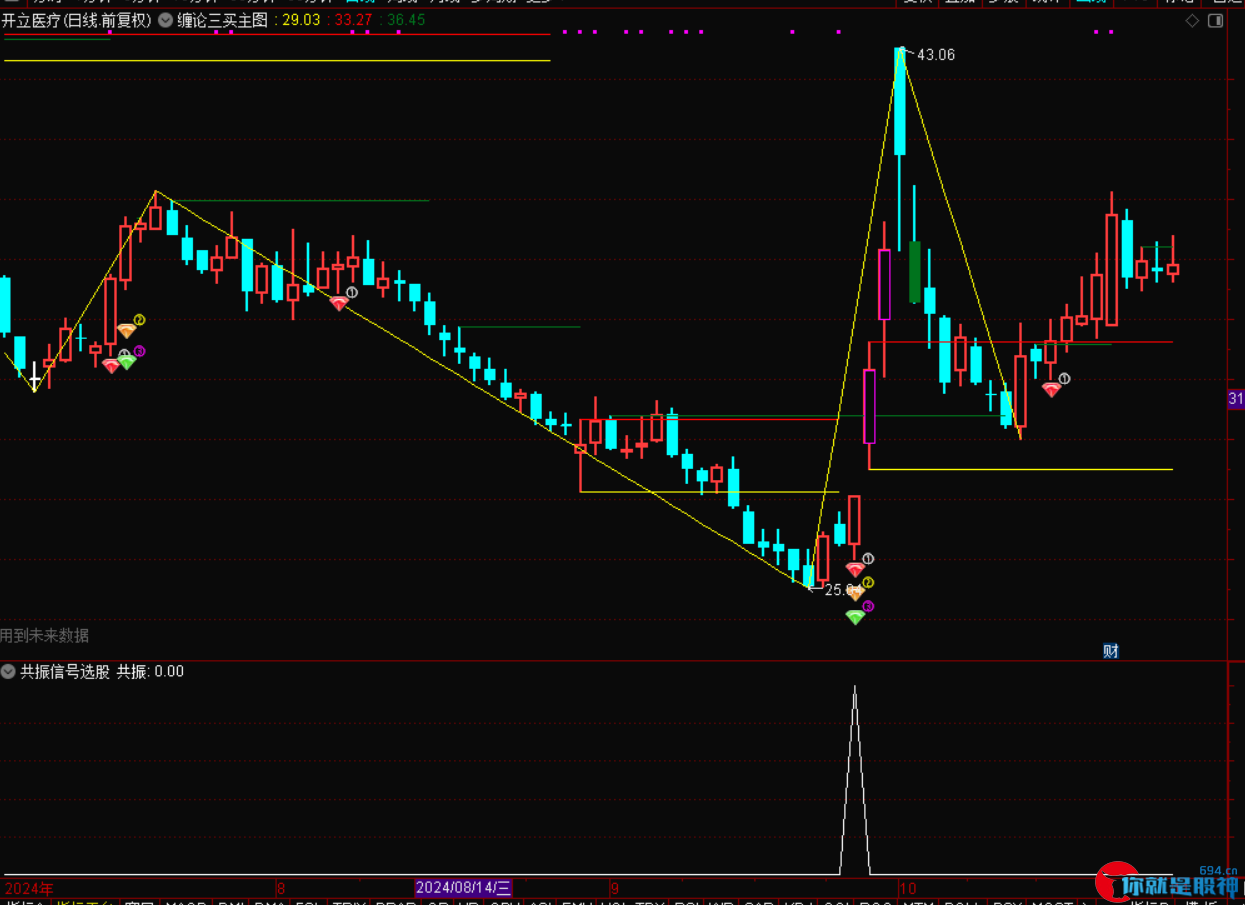Click the red diamond signal below 25 low
This screenshot has height=905, width=1245.
tap(855, 570)
